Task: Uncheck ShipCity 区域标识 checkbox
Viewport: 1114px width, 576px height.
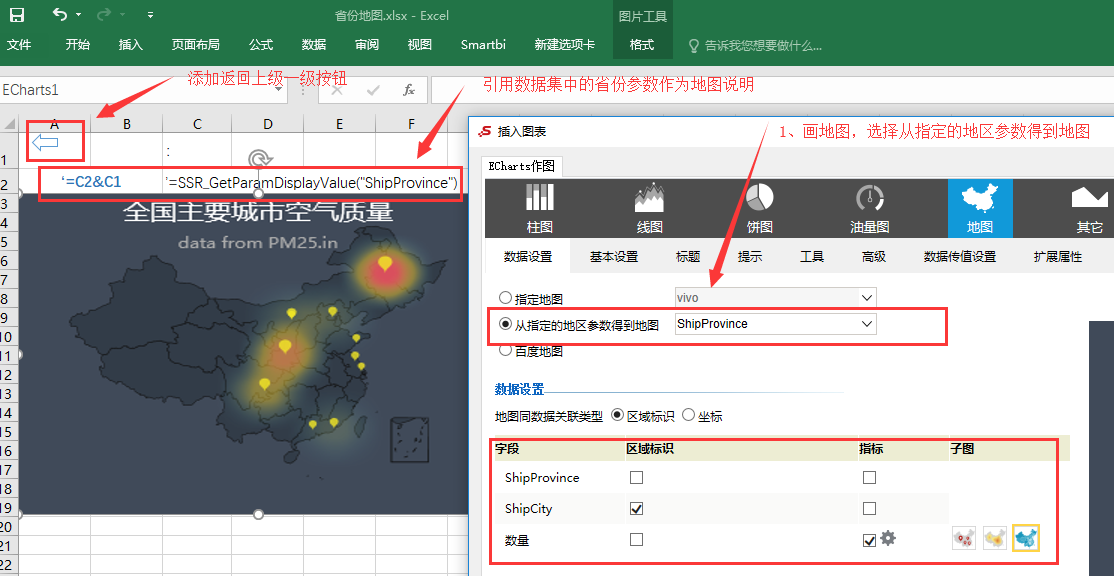Action: [637, 509]
